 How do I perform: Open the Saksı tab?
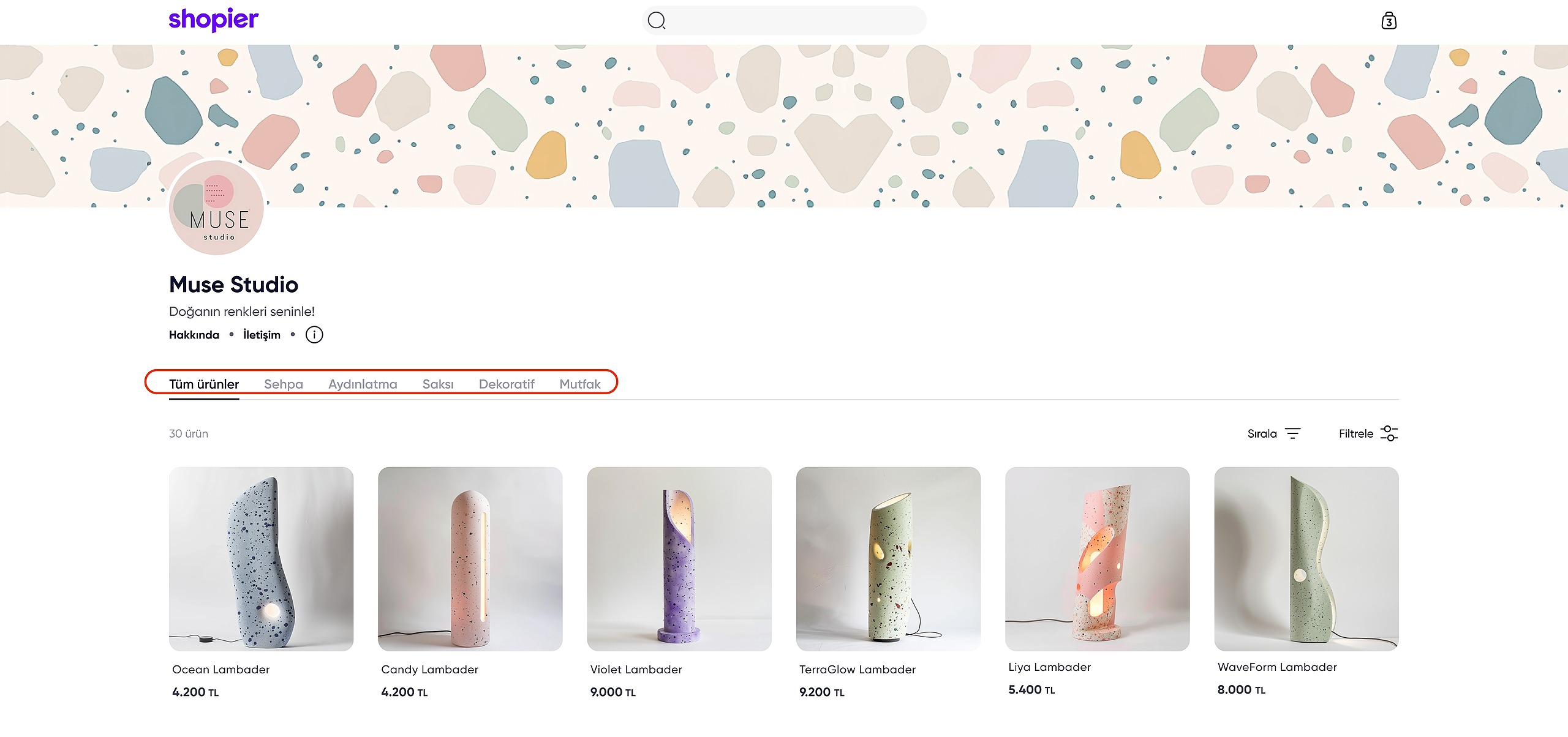pyautogui.click(x=438, y=384)
